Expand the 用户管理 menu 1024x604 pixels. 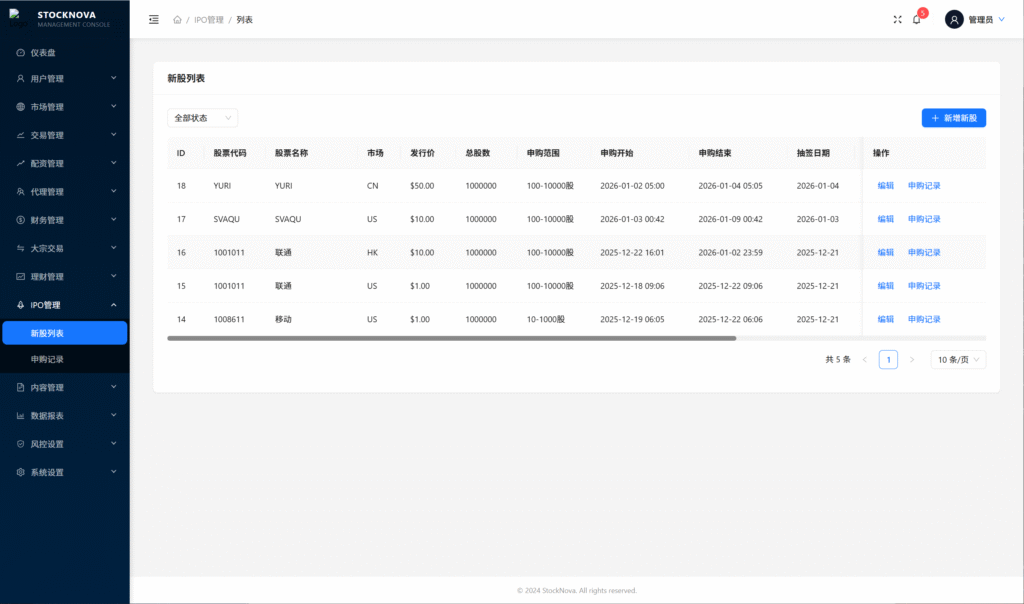pos(65,78)
